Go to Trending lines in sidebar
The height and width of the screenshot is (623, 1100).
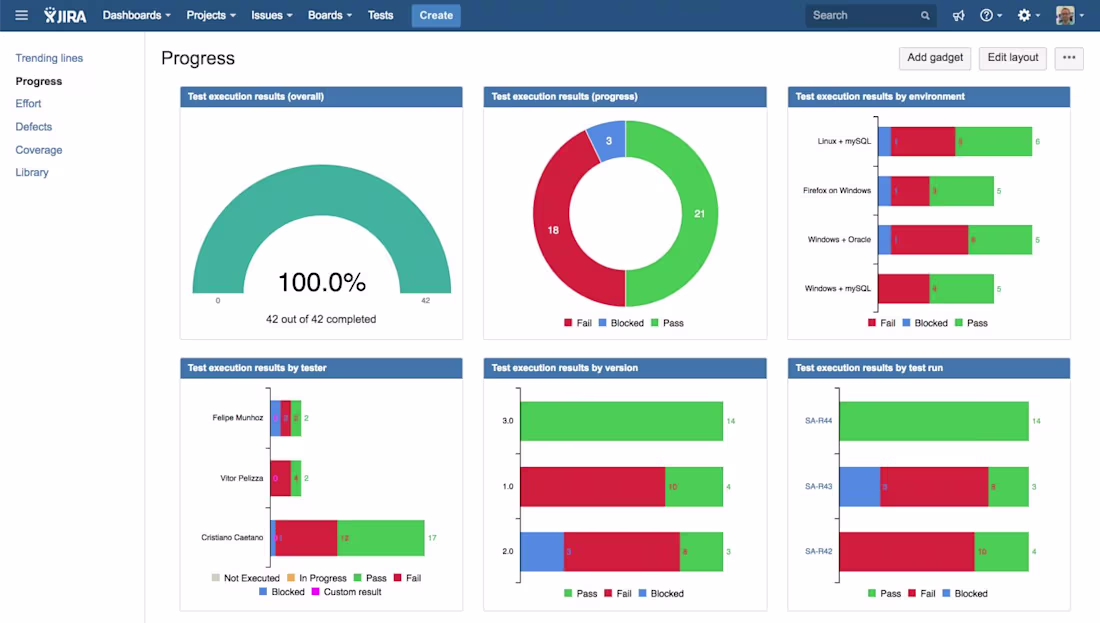(x=49, y=58)
